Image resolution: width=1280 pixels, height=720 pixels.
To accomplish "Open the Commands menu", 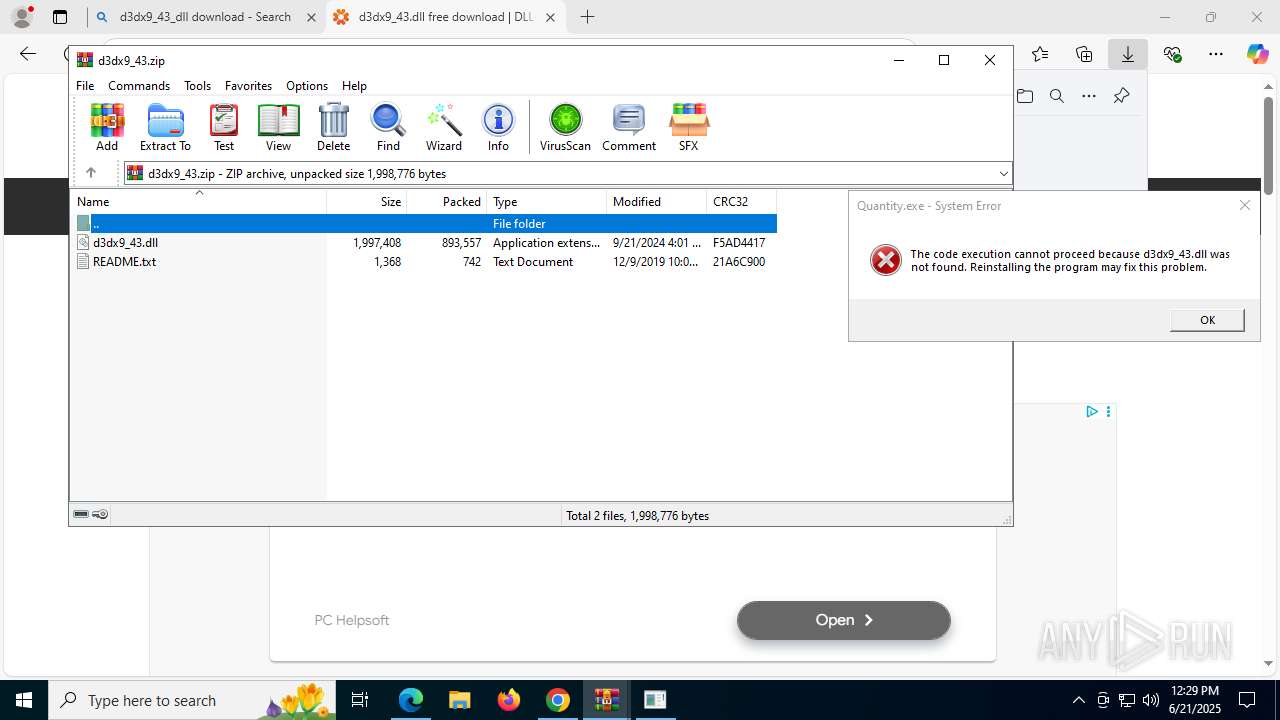I will coord(139,86).
